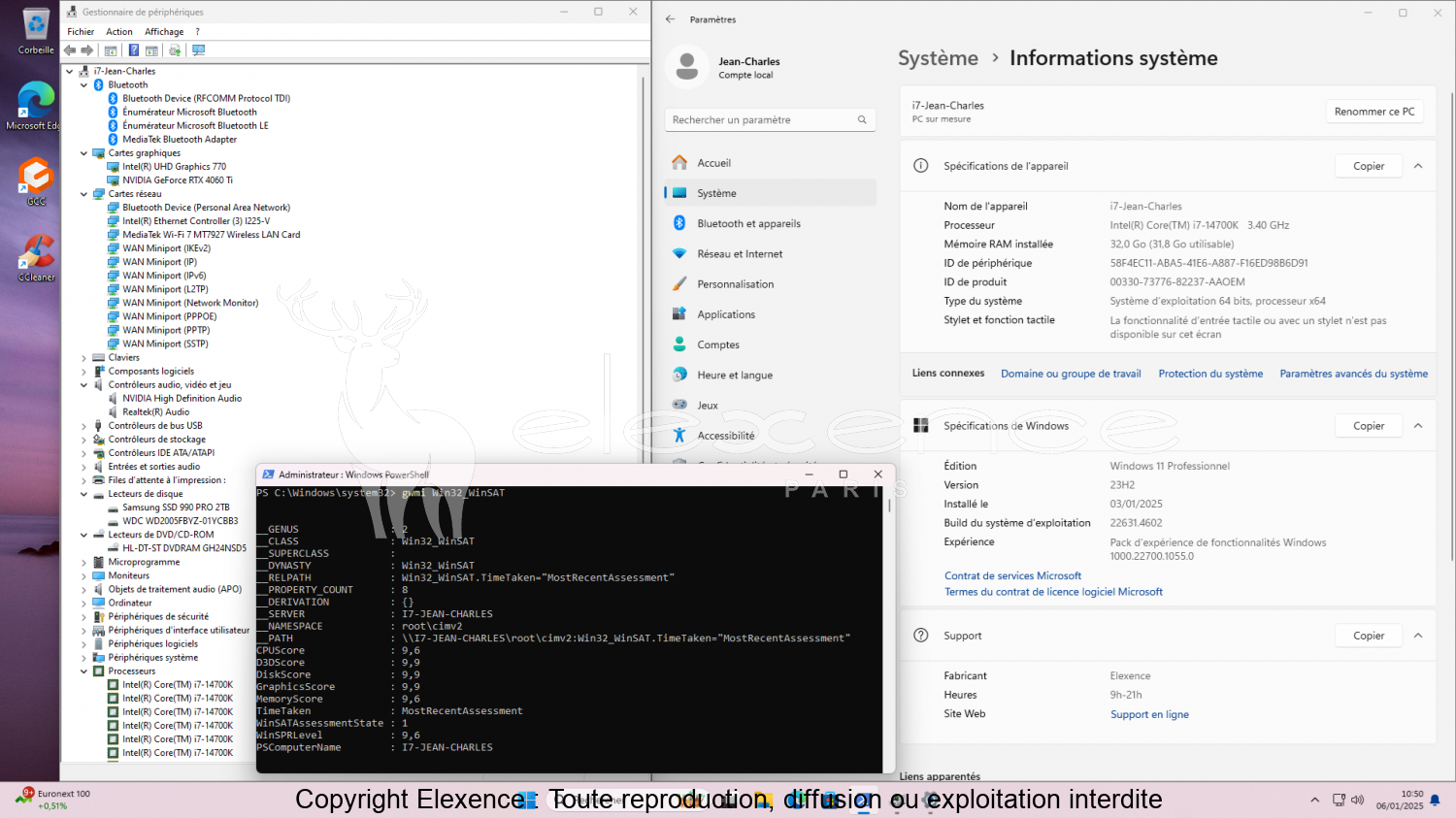
Task: Expand the Claviers node
Action: [83, 358]
